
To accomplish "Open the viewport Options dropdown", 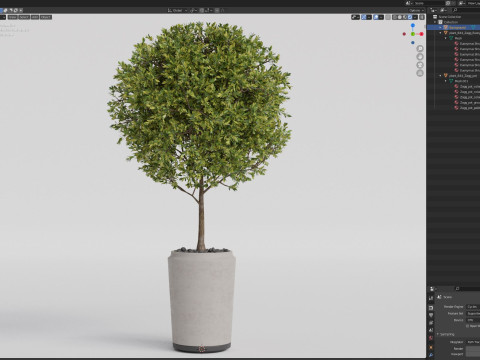I will tap(416, 10).
